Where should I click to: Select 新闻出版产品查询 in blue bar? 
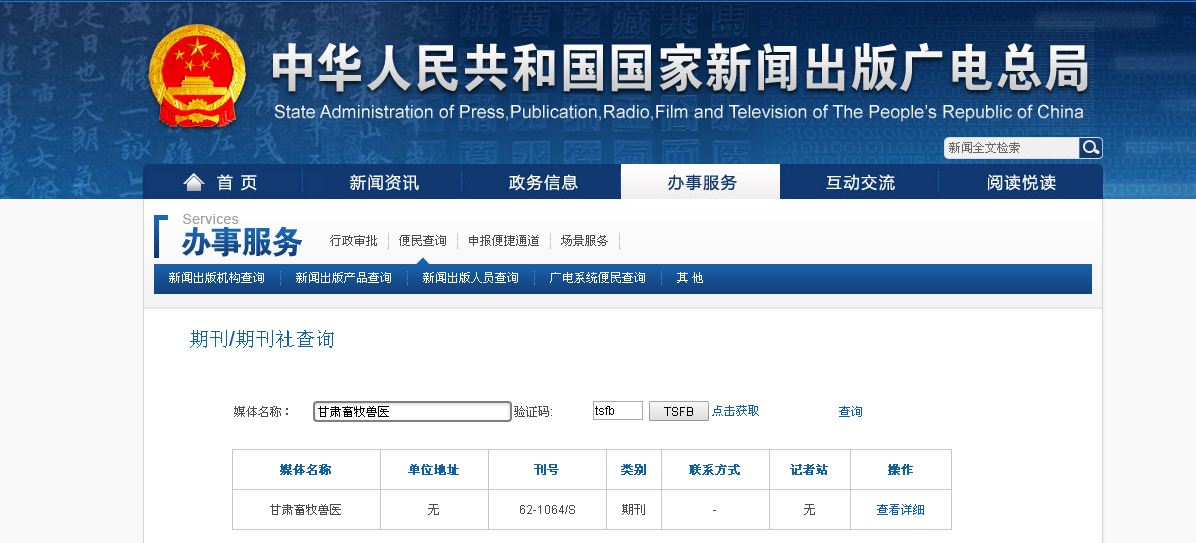343,278
